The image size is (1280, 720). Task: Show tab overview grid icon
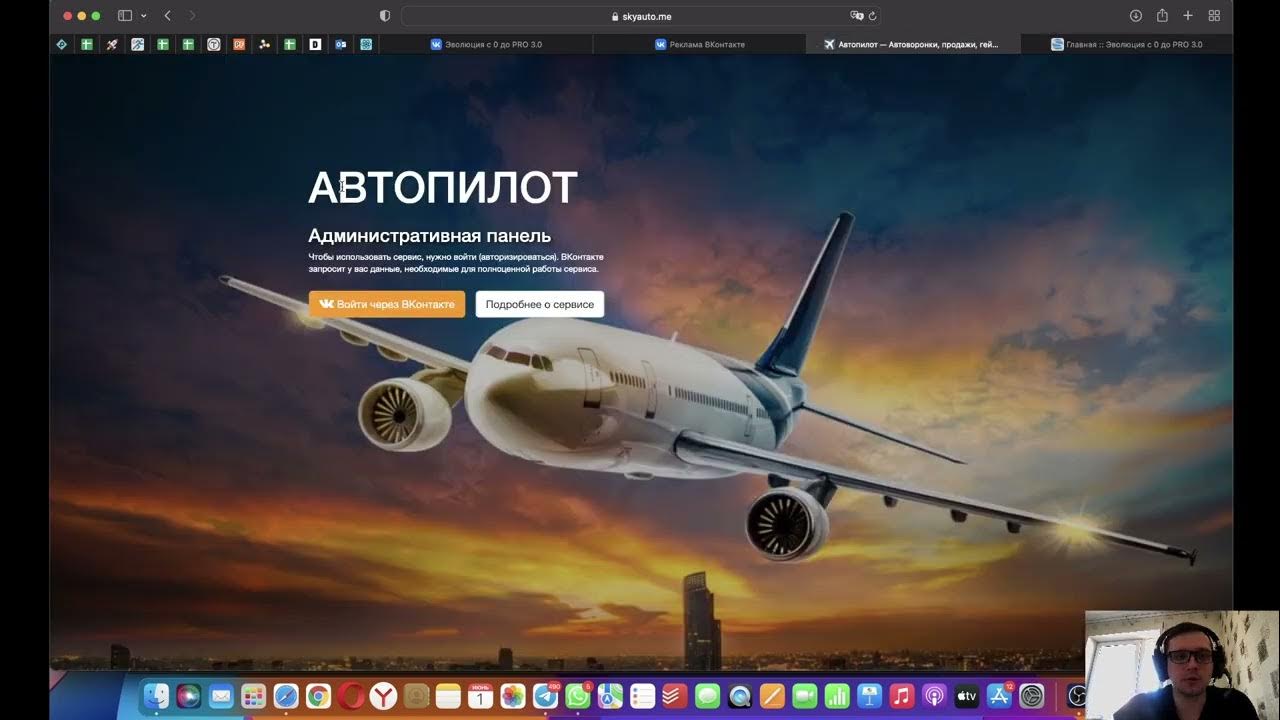click(1214, 16)
